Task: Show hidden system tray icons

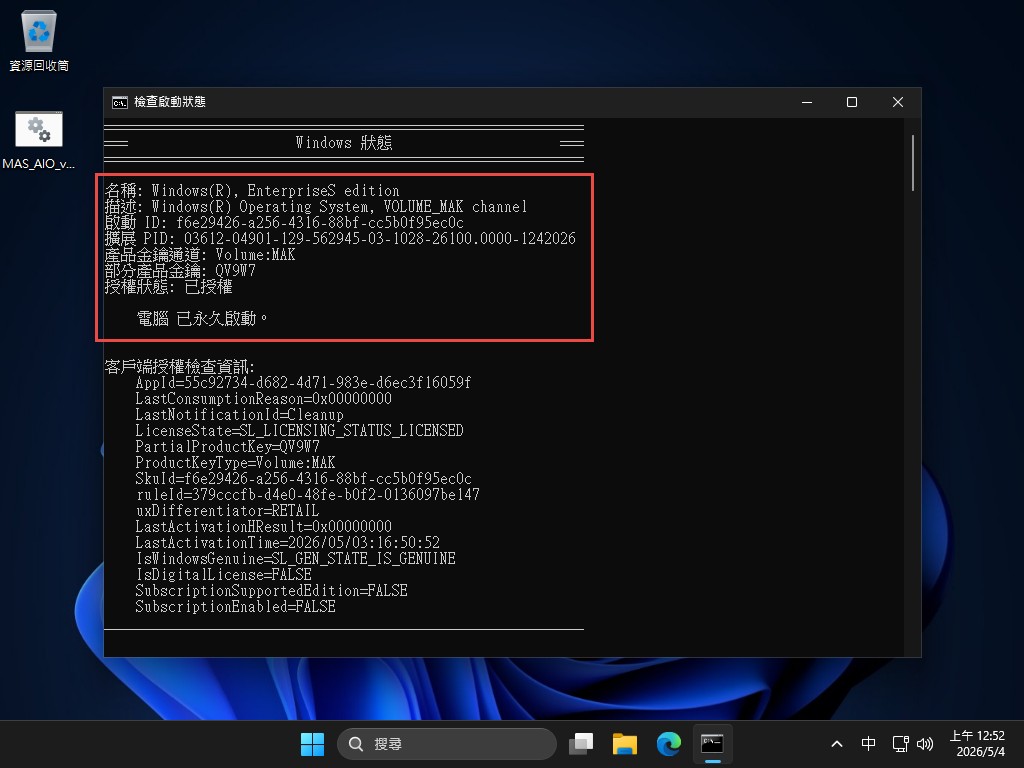Action: tap(837, 744)
